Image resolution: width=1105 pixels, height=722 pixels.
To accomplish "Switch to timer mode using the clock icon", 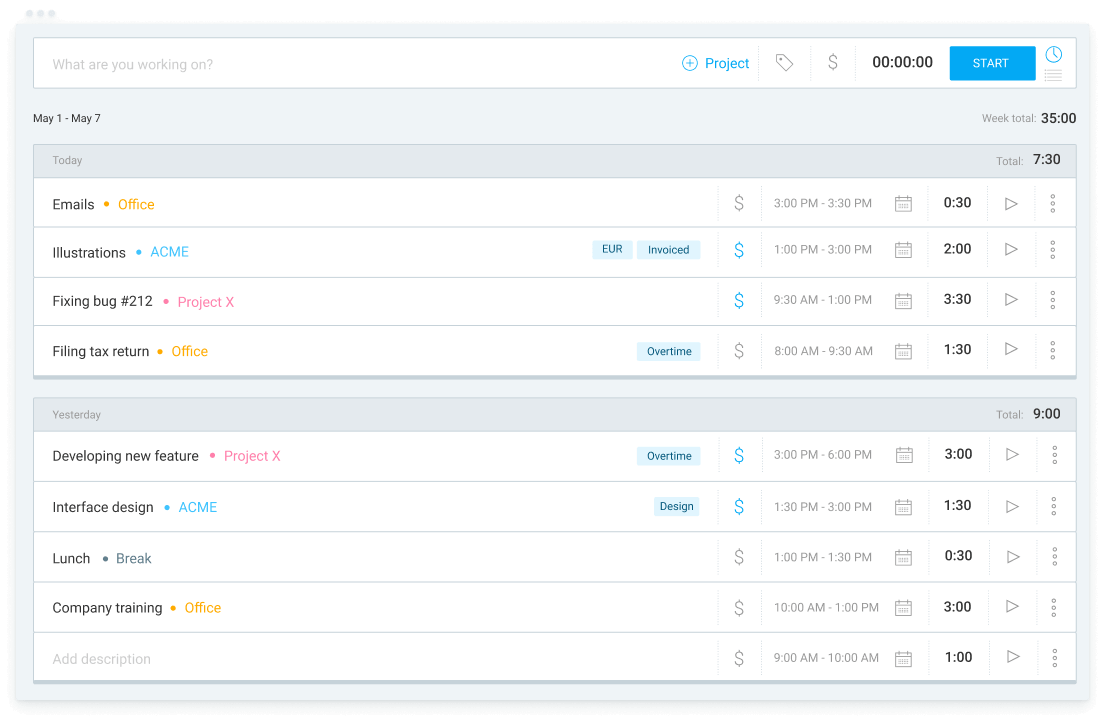I will [x=1053, y=54].
